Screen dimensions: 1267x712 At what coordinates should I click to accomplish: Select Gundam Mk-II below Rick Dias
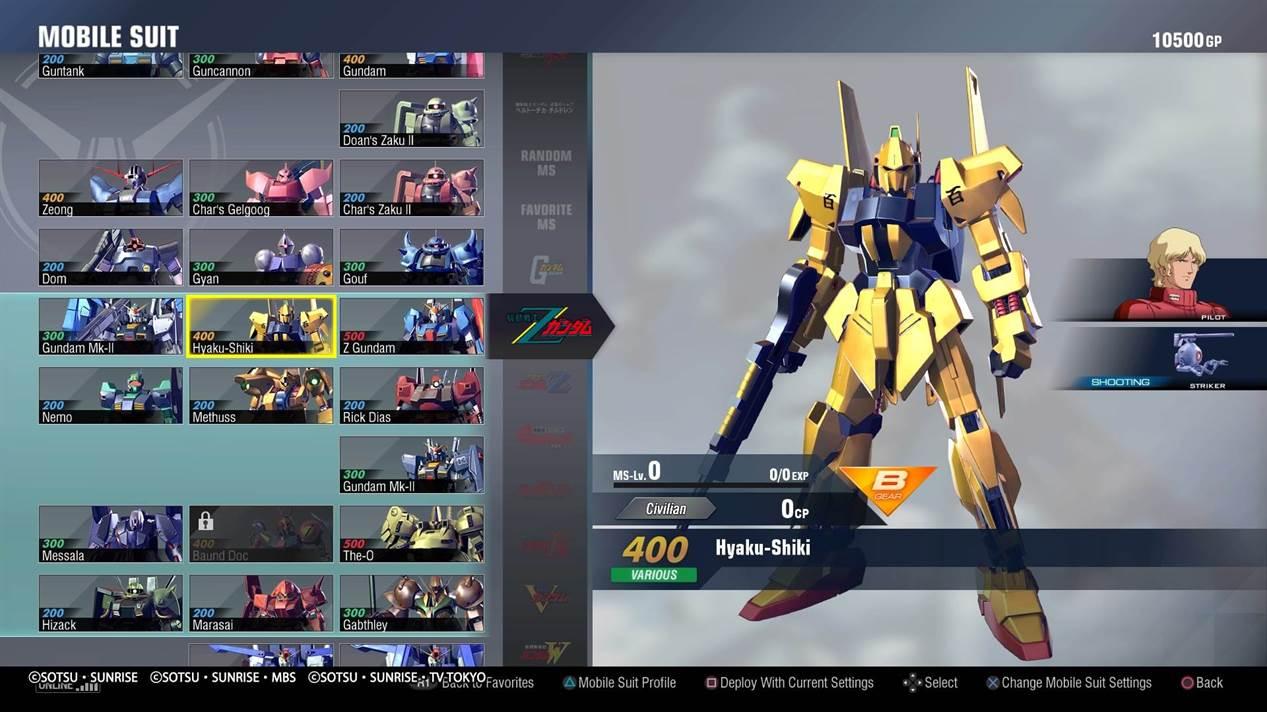[412, 465]
